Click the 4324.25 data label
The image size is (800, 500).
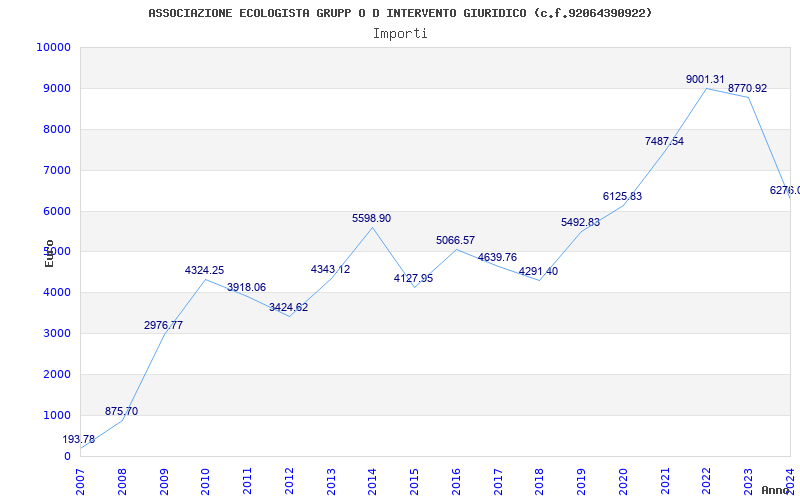pyautogui.click(x=204, y=270)
